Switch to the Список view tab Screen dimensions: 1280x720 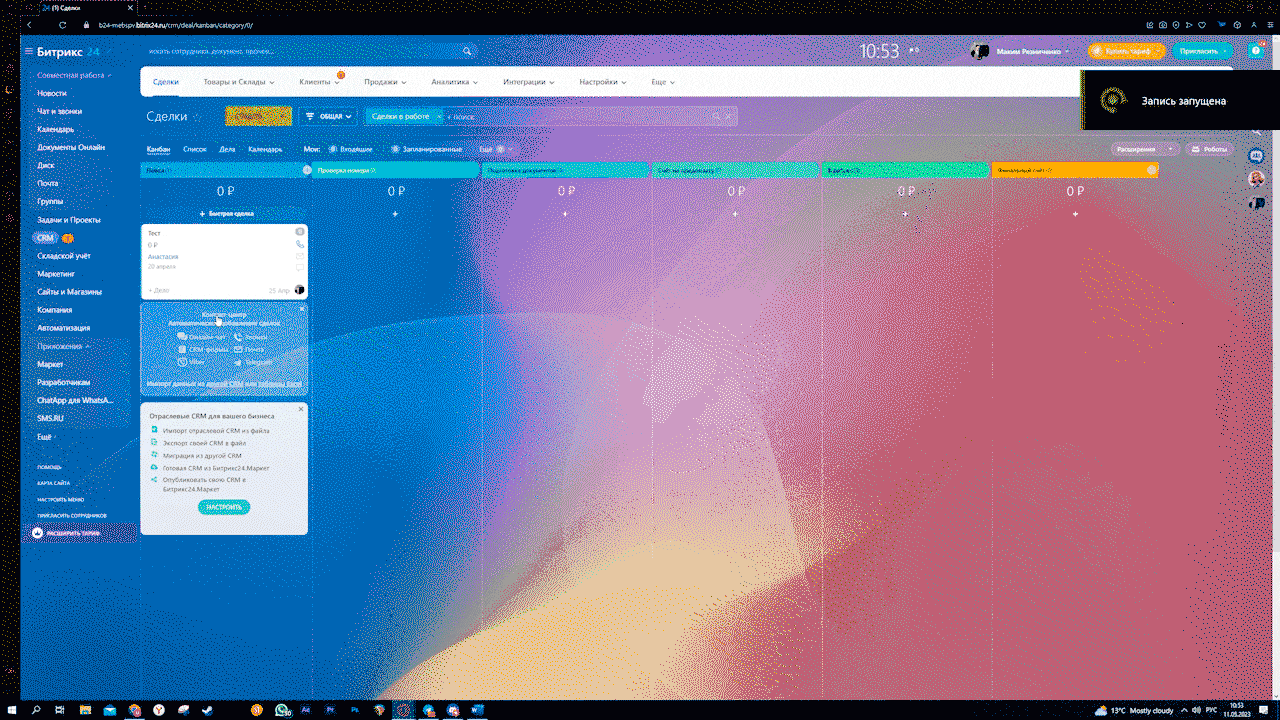(x=195, y=149)
